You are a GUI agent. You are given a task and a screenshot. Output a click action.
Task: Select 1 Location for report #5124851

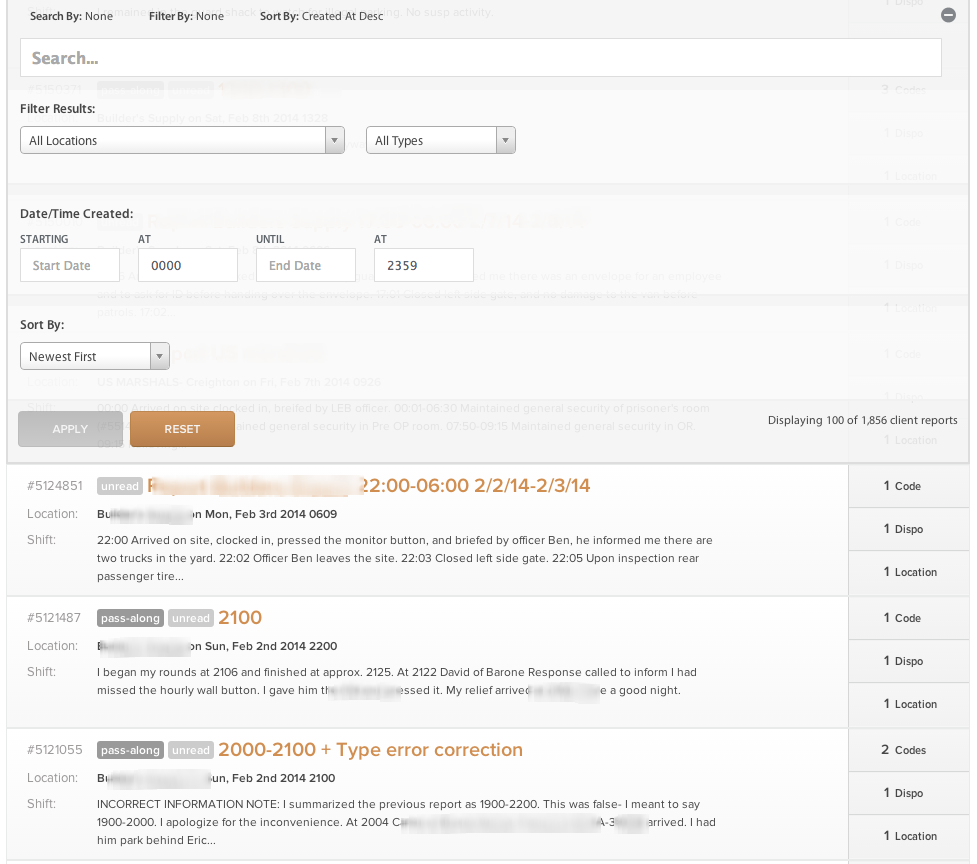(x=908, y=572)
